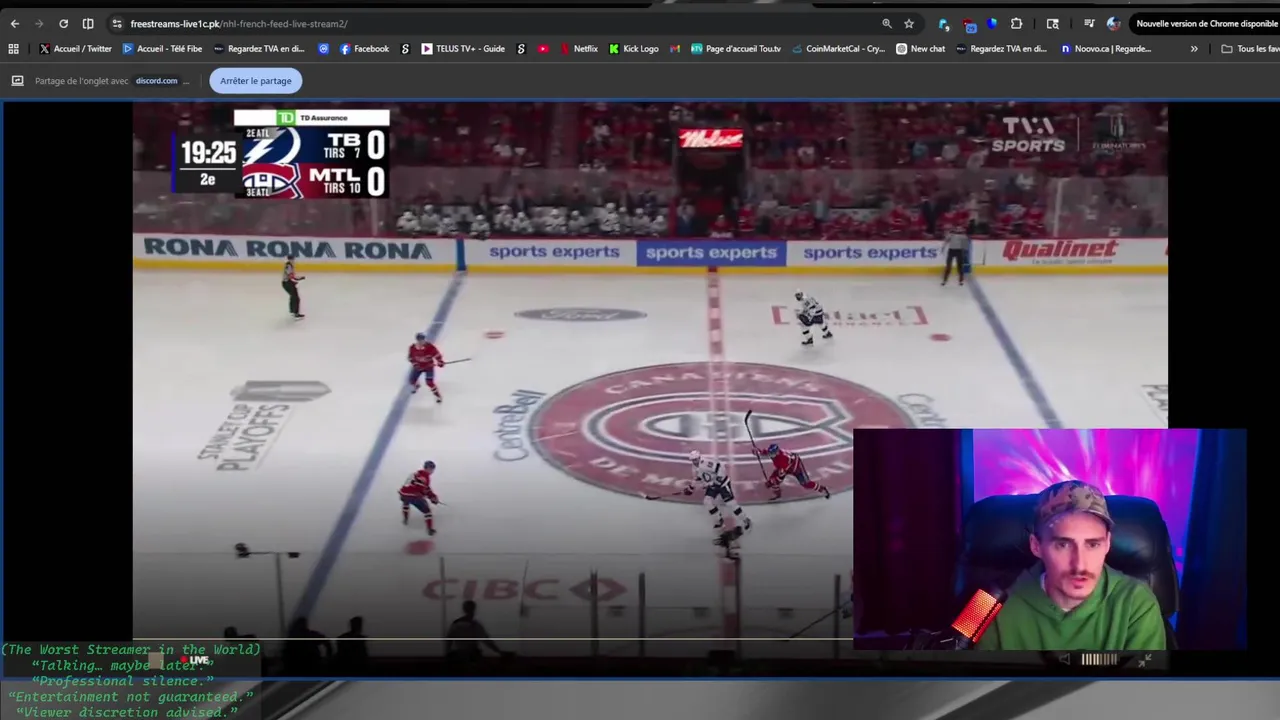
Task: Click the forward navigation arrow
Action: point(39,23)
